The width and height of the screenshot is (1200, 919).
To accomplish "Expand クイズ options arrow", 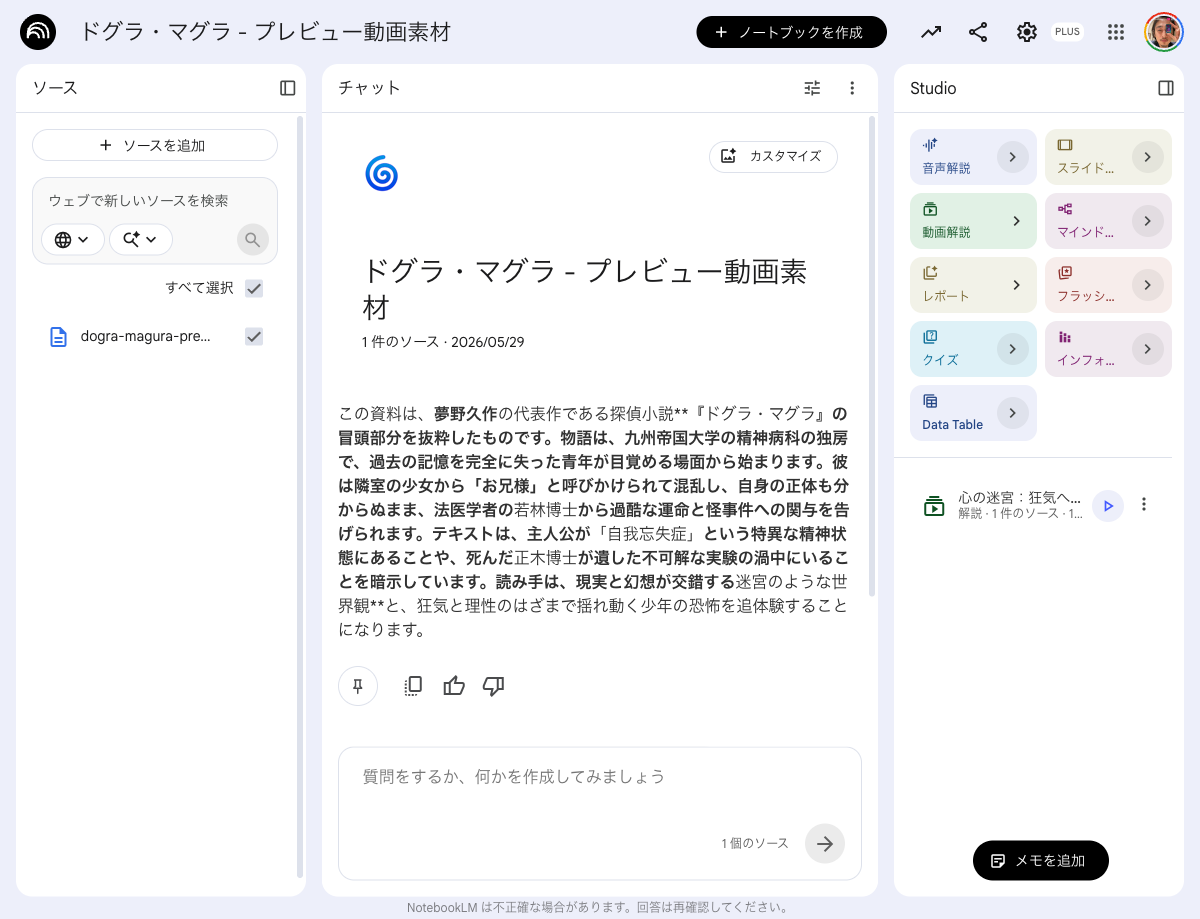I will pos(1013,349).
